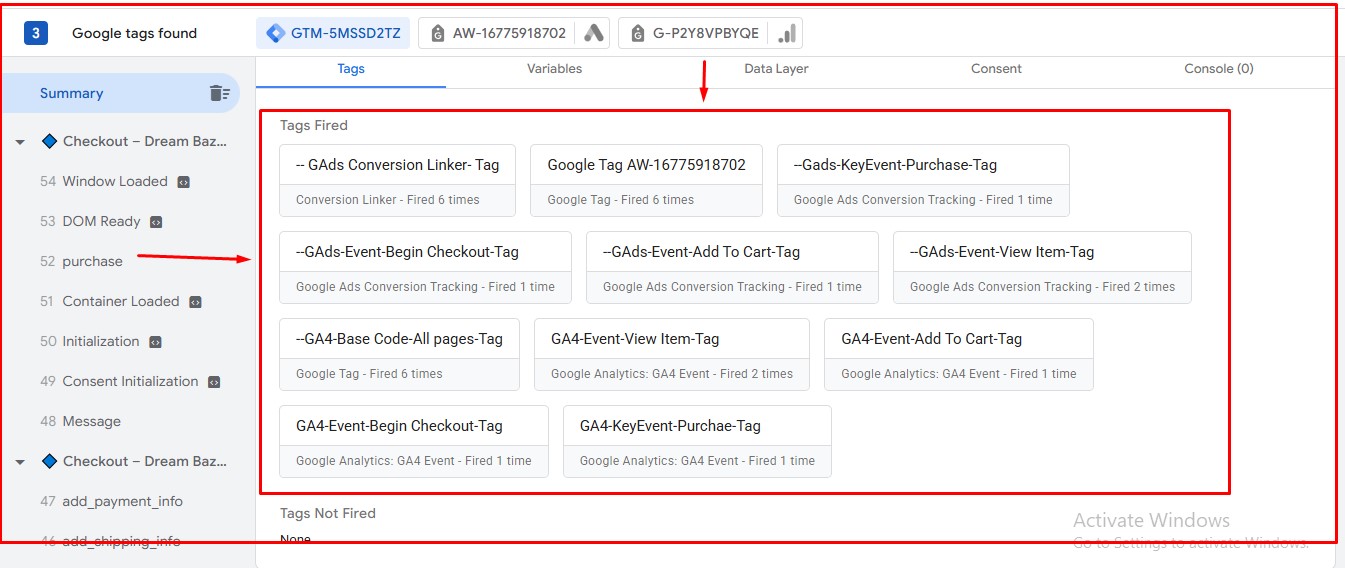The image size is (1345, 568).
Task: Click code icon beside Container Loaded
Action: [195, 302]
